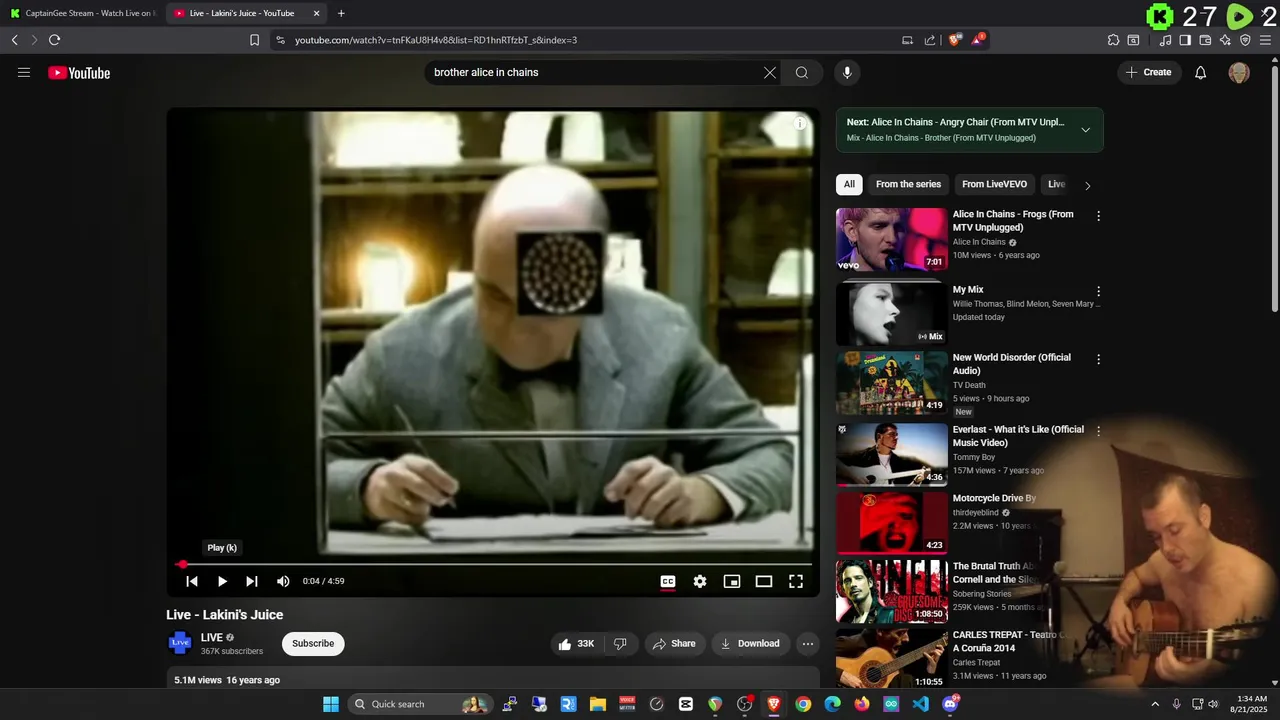Open the My Mix thumbnail
Viewport: 1280px width, 720px height.
(891, 312)
